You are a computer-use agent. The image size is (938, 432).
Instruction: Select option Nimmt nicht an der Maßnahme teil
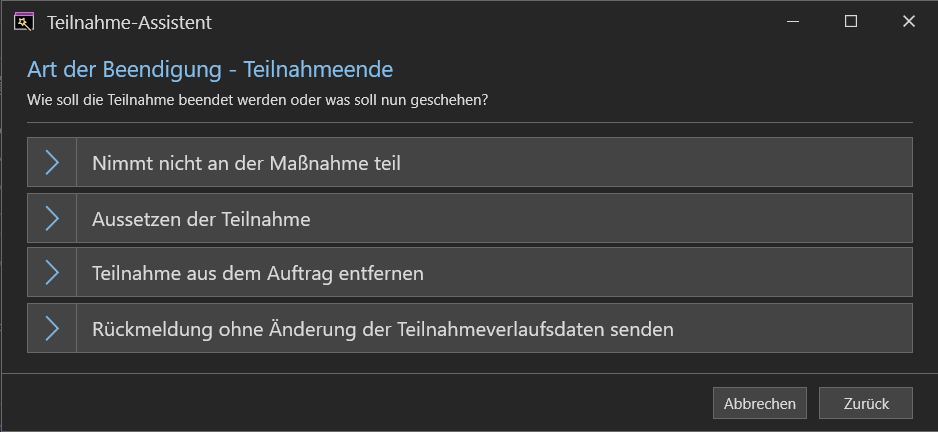click(x=470, y=162)
